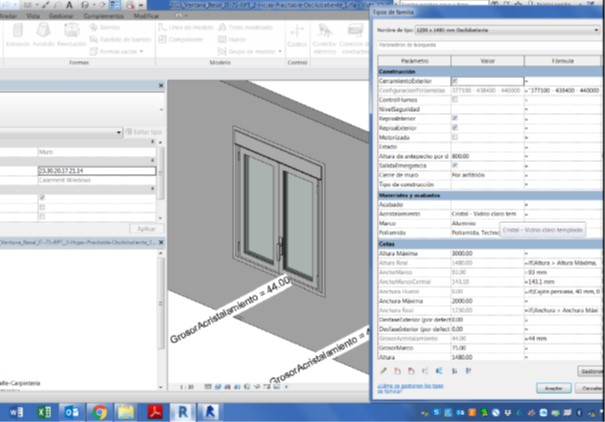Image resolution: width=605 pixels, height=422 pixels.
Task: Toggle the RepisaInterior checkbox
Action: [455, 118]
